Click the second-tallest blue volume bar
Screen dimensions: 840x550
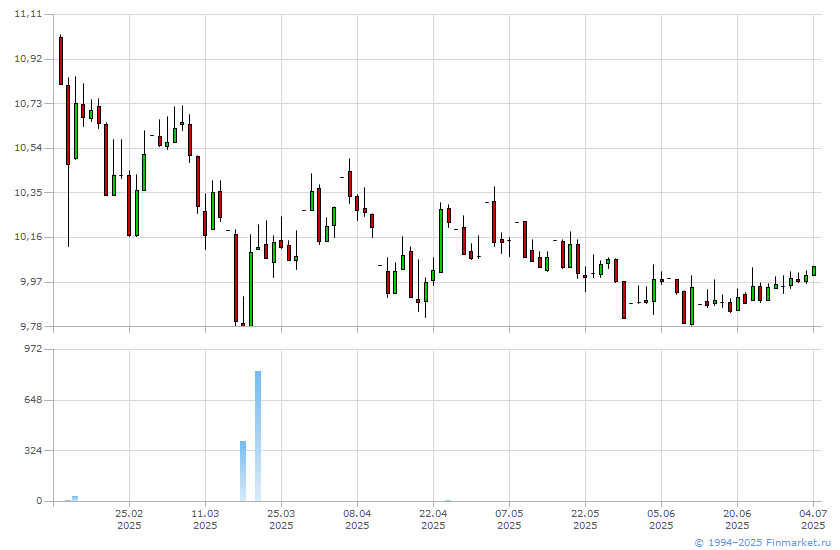(243, 471)
